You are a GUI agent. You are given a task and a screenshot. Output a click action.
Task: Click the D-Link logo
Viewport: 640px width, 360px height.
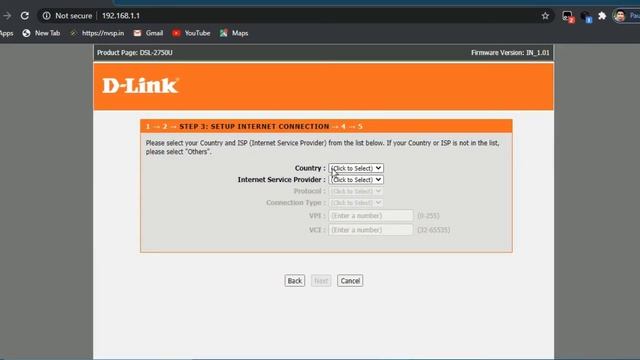tap(140, 86)
